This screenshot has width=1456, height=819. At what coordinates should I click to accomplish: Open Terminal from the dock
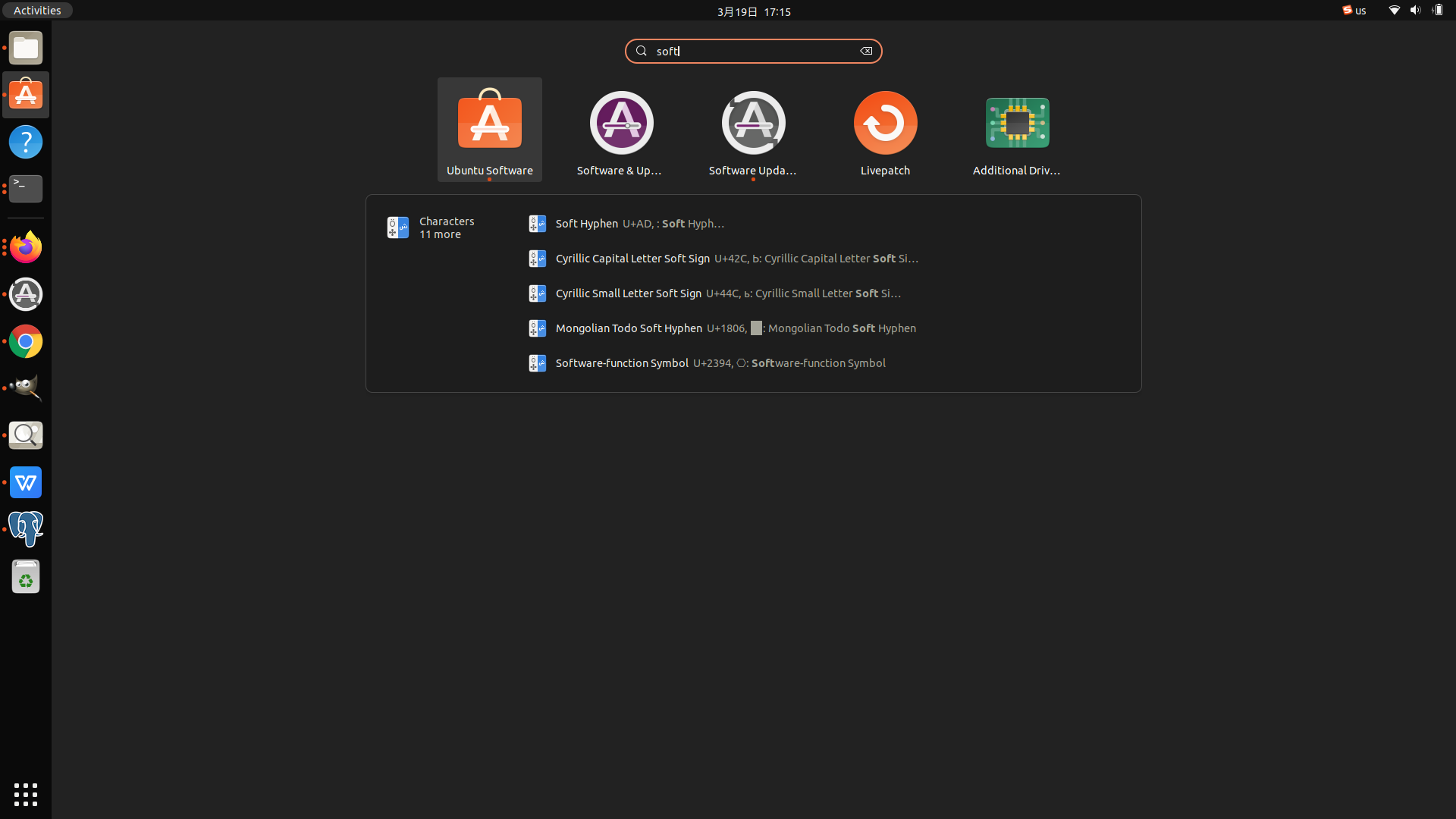coord(26,188)
